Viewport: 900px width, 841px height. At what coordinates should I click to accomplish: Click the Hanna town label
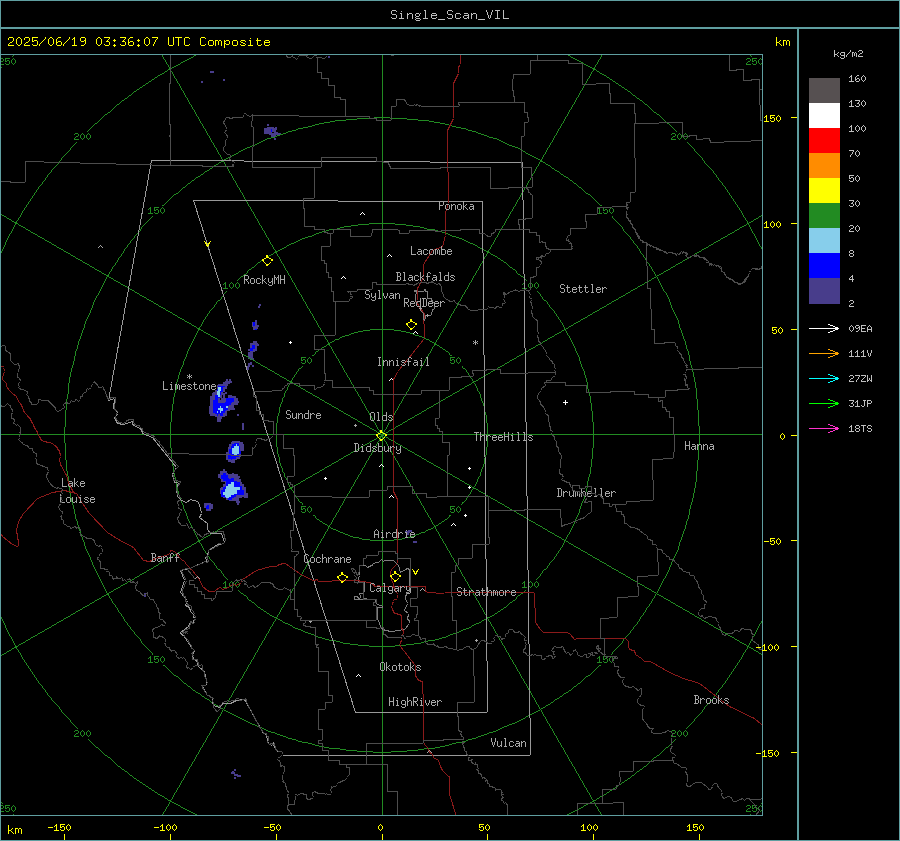click(699, 446)
